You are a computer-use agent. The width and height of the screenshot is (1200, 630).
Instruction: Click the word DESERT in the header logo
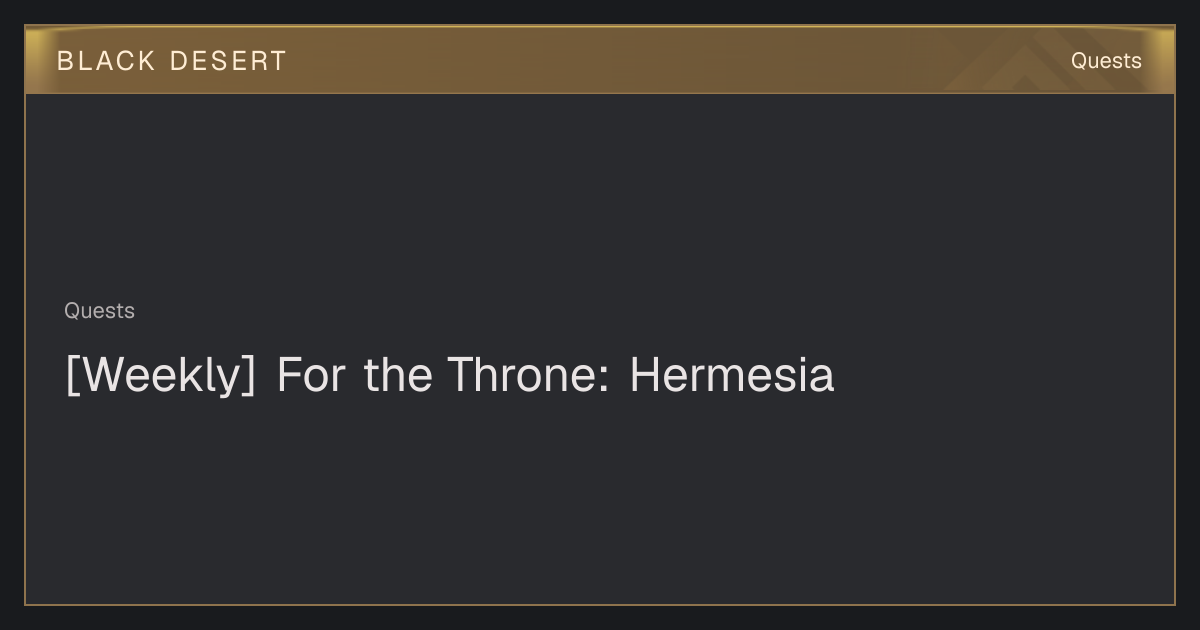228,61
